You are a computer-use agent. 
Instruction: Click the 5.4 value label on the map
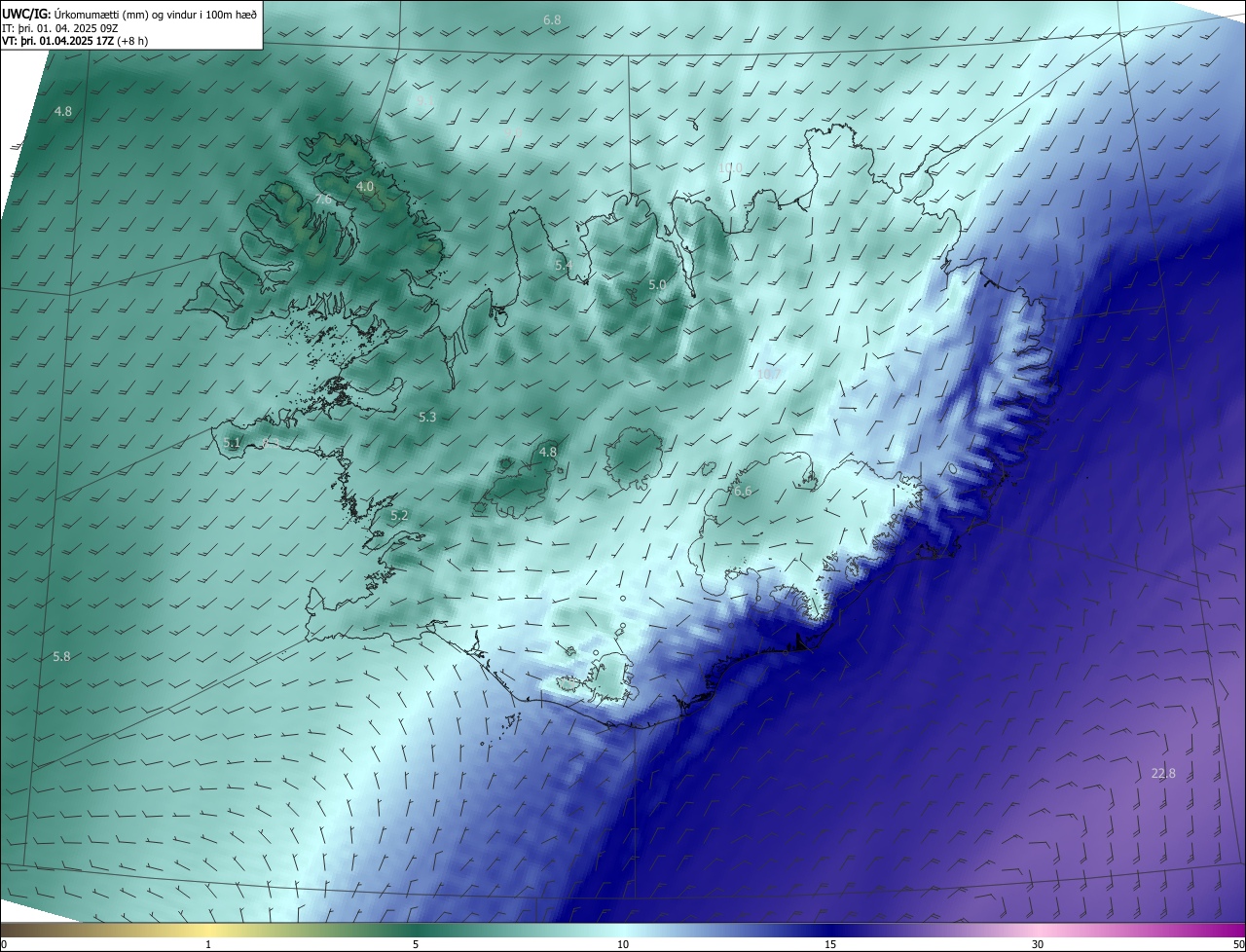[x=564, y=265]
